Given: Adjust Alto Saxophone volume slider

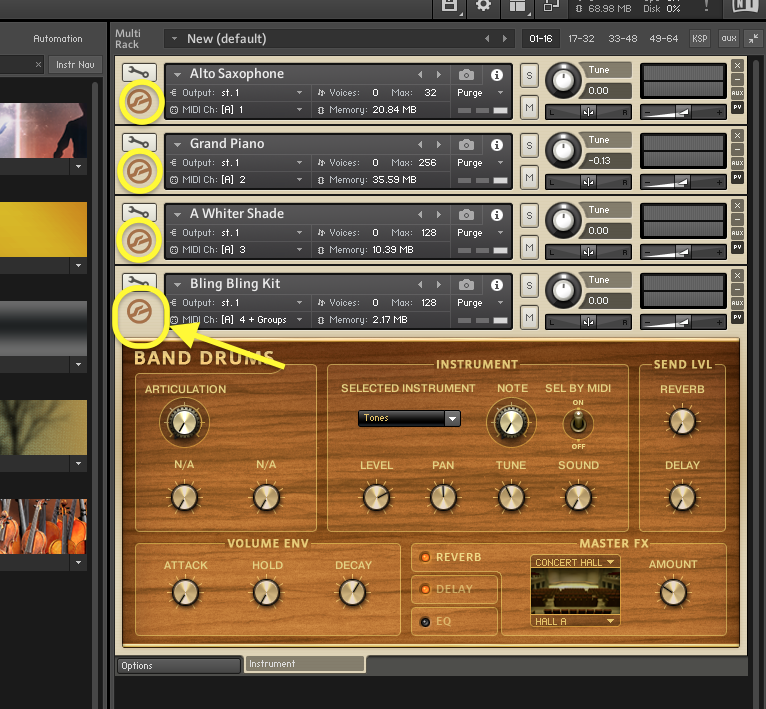Looking at the screenshot, I should (x=683, y=112).
